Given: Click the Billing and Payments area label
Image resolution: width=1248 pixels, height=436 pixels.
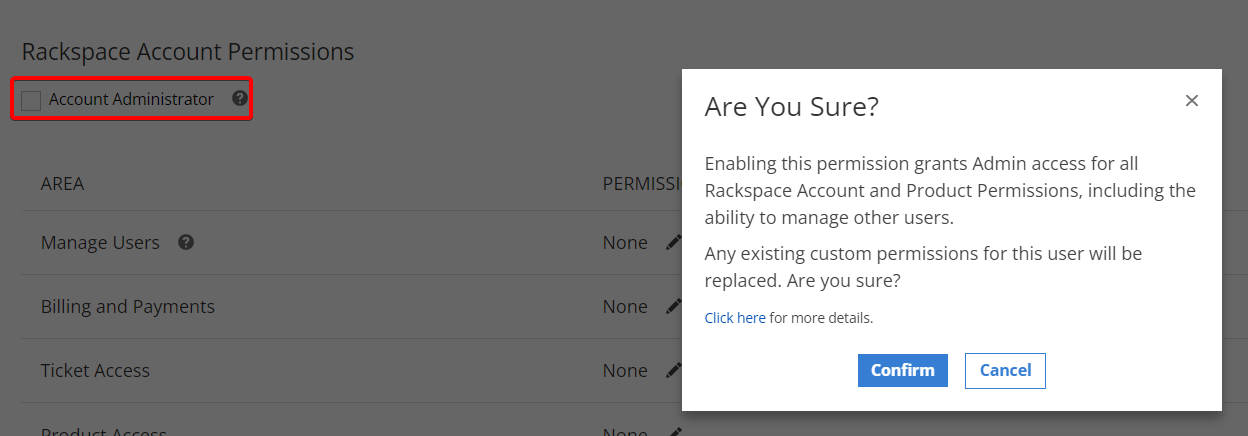Looking at the screenshot, I should click(128, 307).
